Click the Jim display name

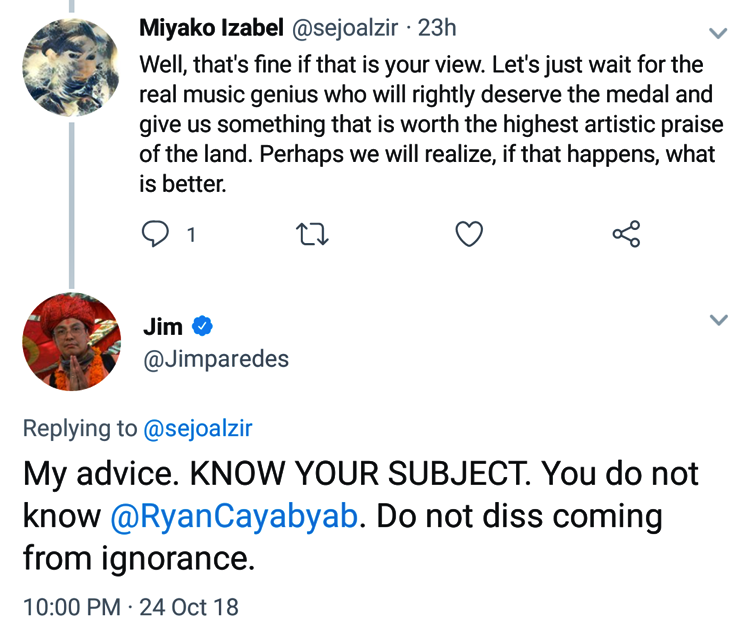click(163, 327)
